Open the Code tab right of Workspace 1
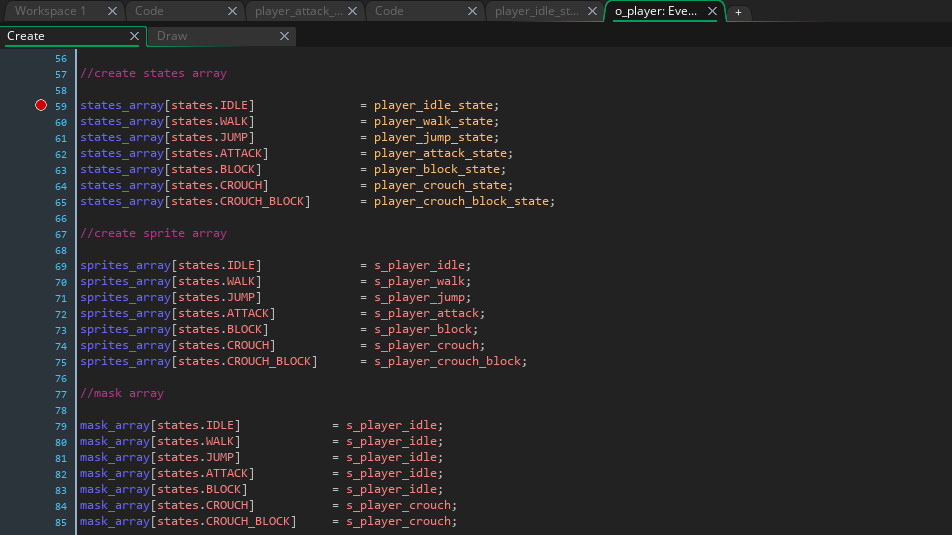Screen dimensions: 952x535 149,11
